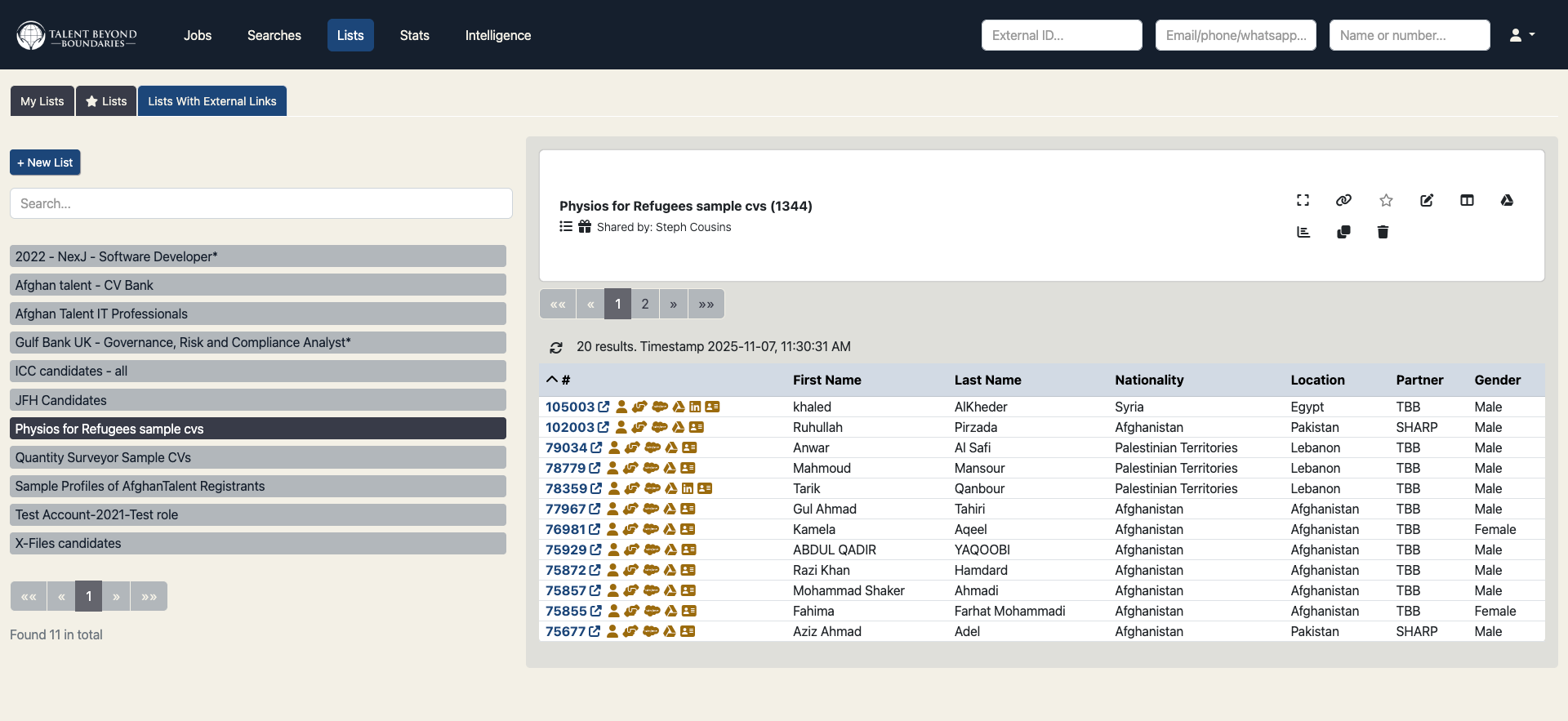Click user profile icon for candidate 75855
The width and height of the screenshot is (1568, 721).
pos(614,611)
